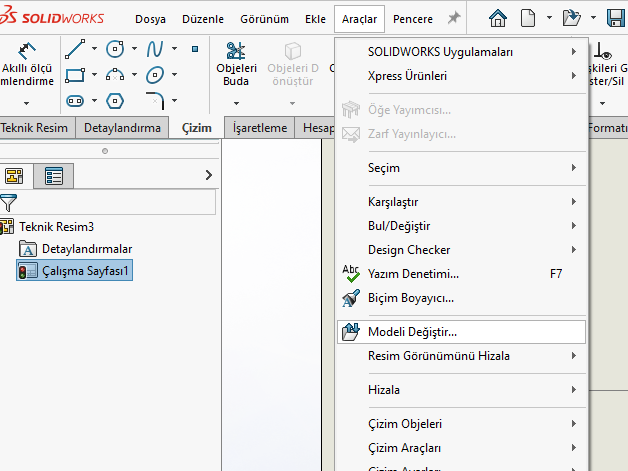Switch to the Detaylandırma tab
Image resolution: width=628 pixels, height=471 pixels.
(x=122, y=128)
